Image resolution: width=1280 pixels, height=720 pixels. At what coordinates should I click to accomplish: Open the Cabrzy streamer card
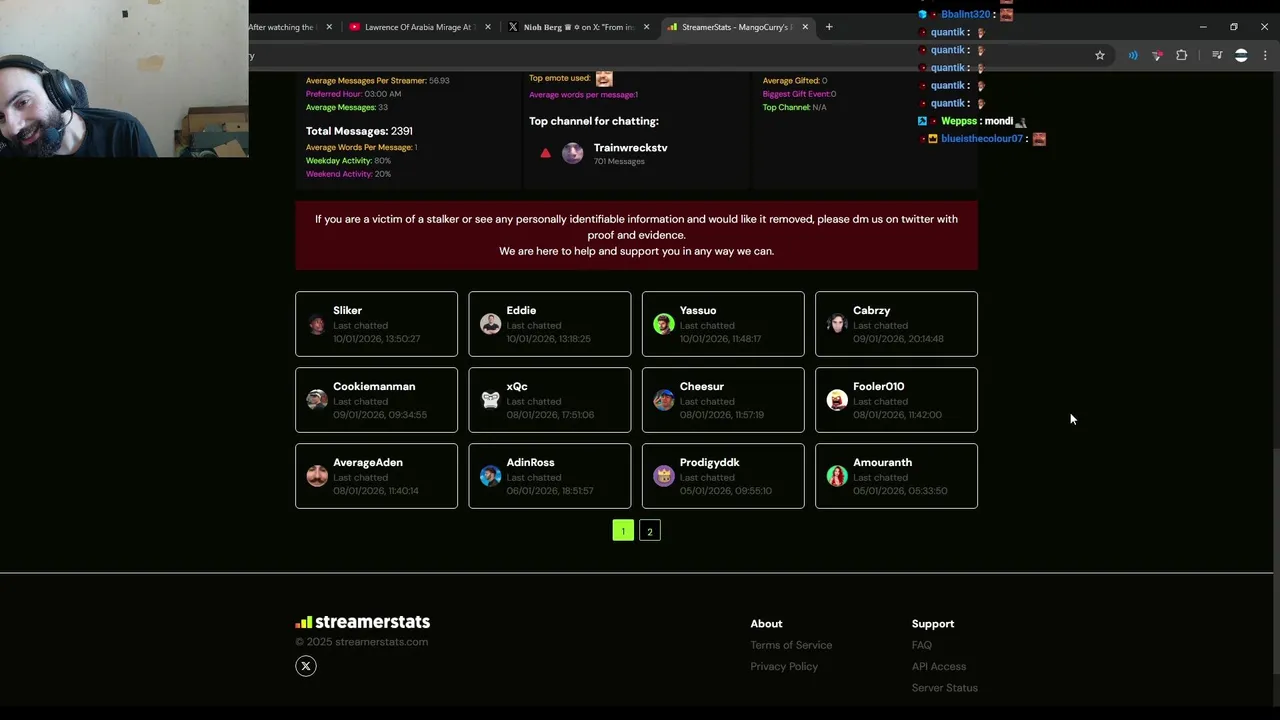(896, 324)
